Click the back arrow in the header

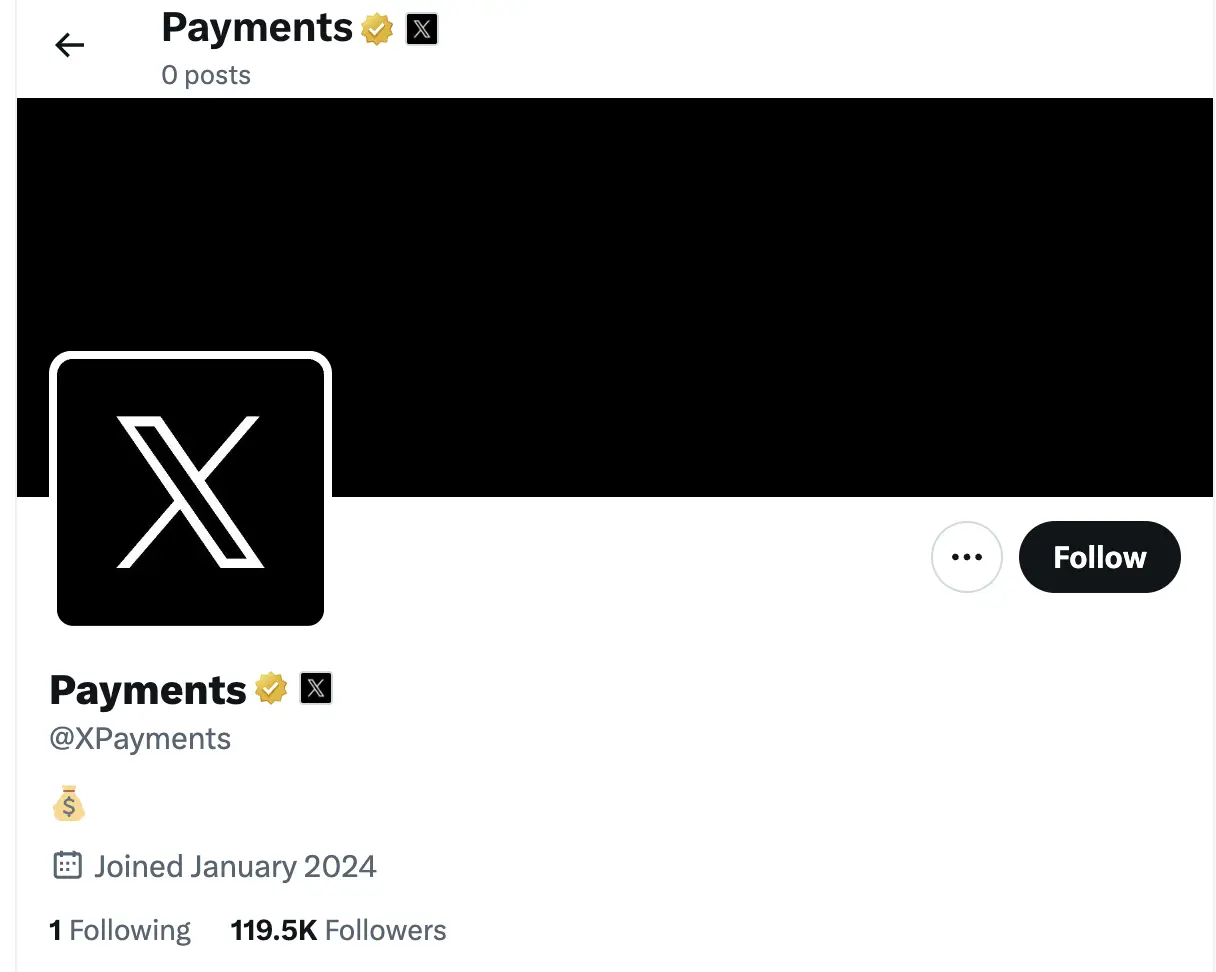coord(68,44)
